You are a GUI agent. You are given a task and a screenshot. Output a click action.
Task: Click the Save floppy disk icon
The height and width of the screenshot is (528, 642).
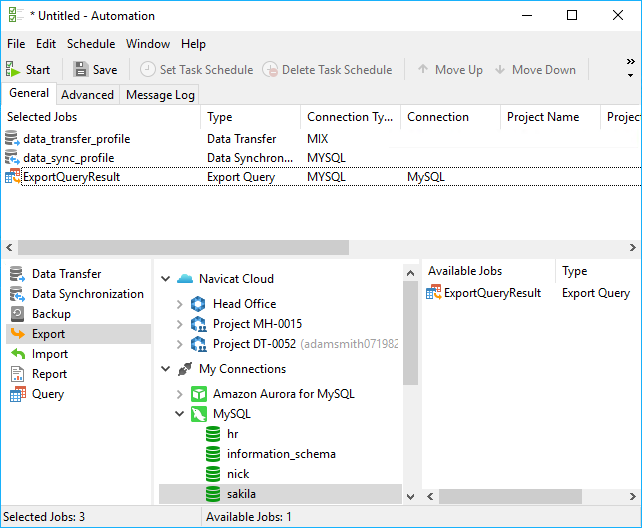81,70
